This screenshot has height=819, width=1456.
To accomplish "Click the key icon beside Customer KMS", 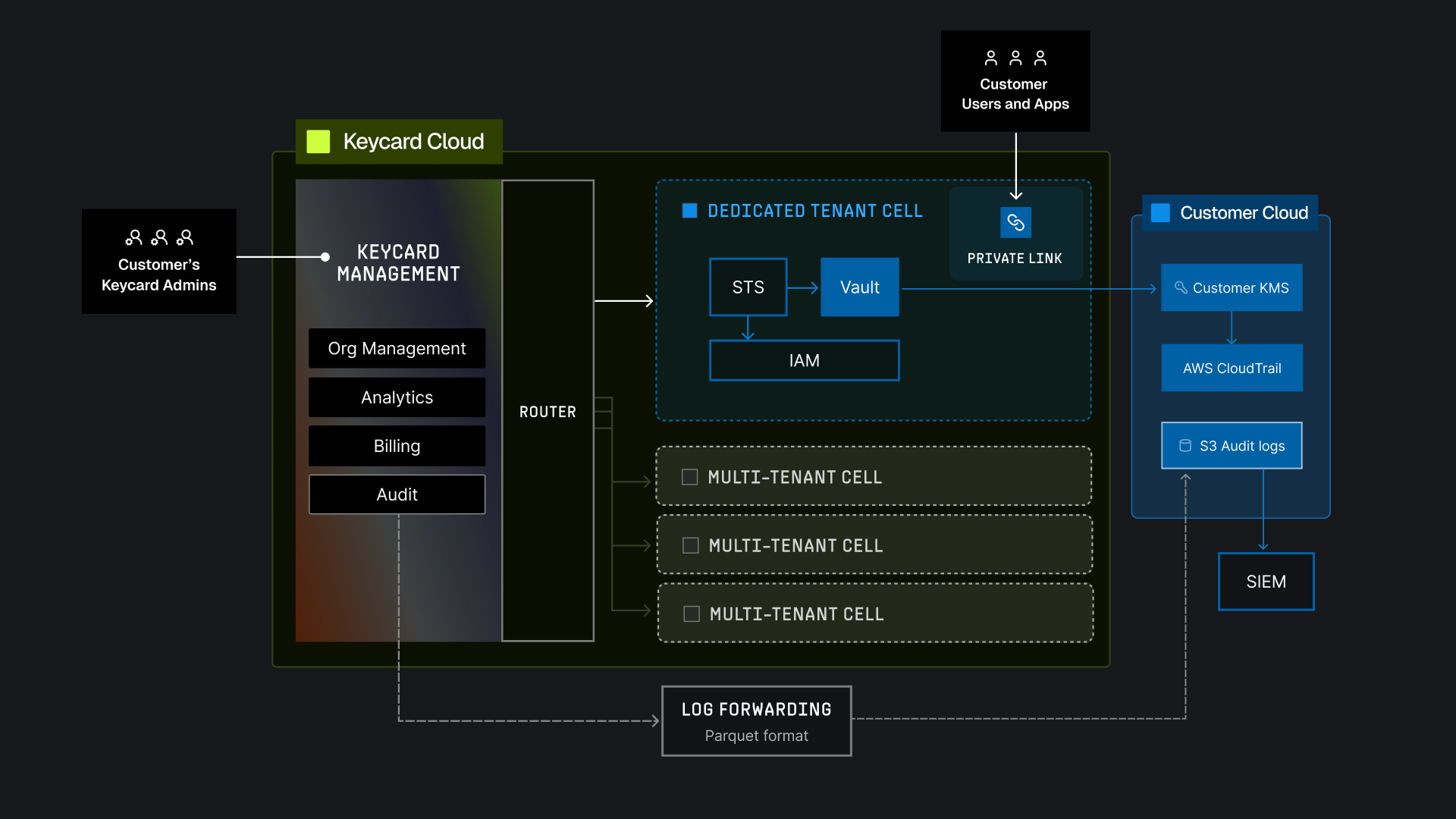I will point(1181,288).
